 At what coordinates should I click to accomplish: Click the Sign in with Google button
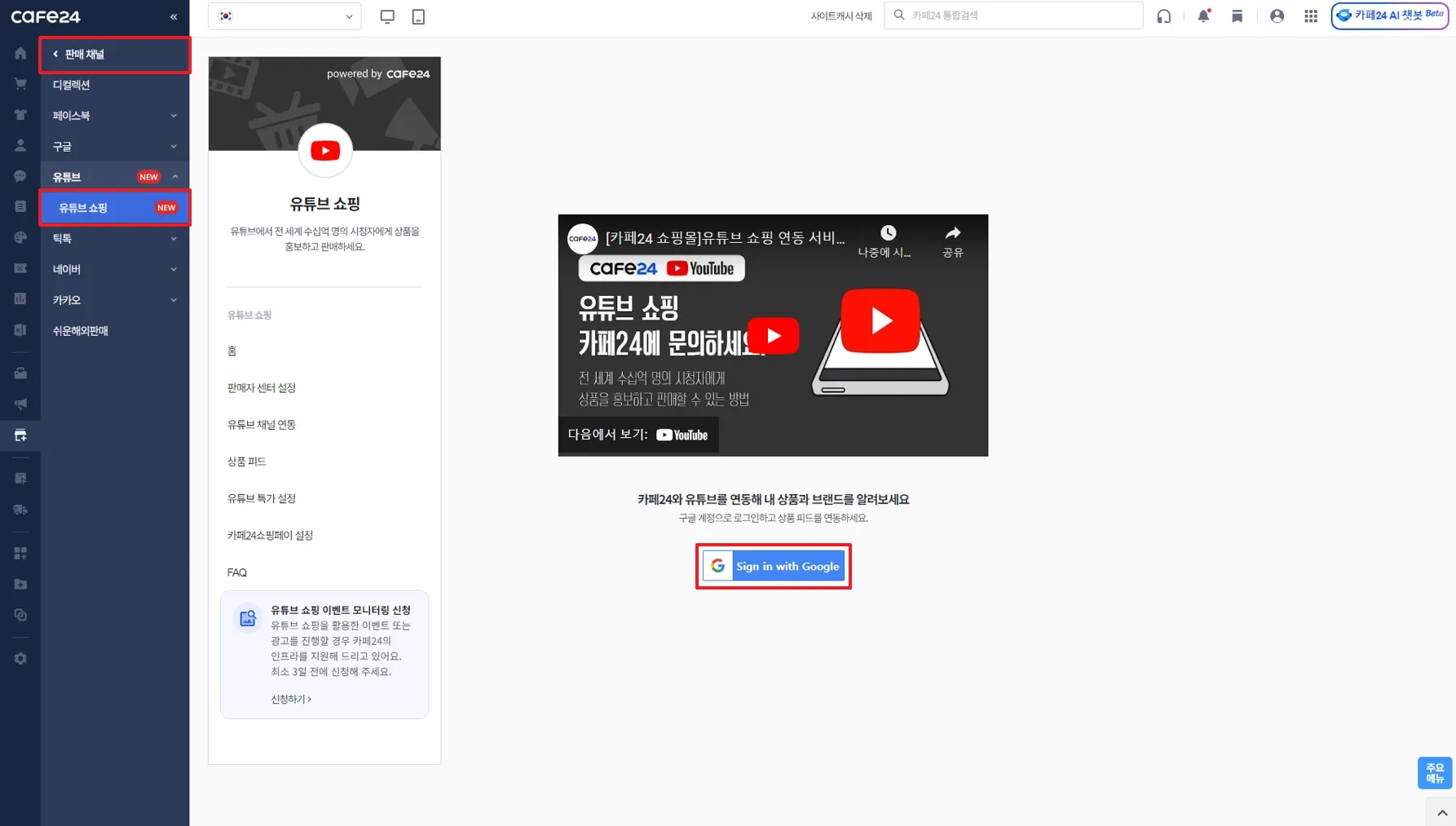(x=774, y=566)
